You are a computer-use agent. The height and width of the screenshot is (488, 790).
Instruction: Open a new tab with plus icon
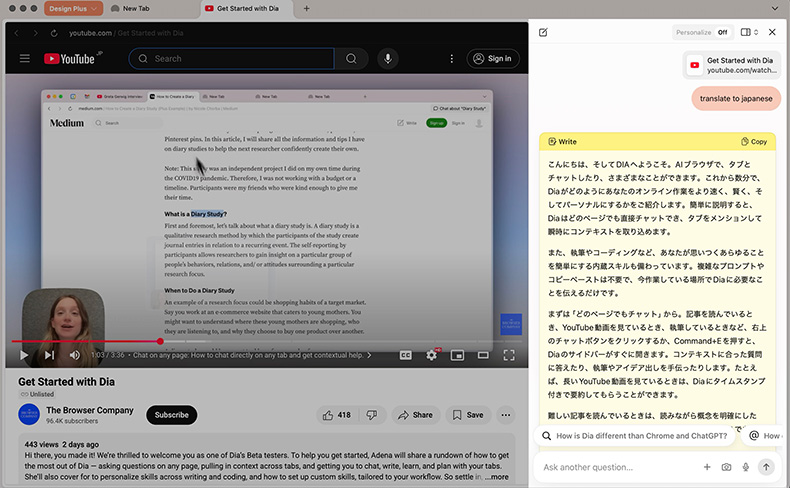[x=306, y=9]
